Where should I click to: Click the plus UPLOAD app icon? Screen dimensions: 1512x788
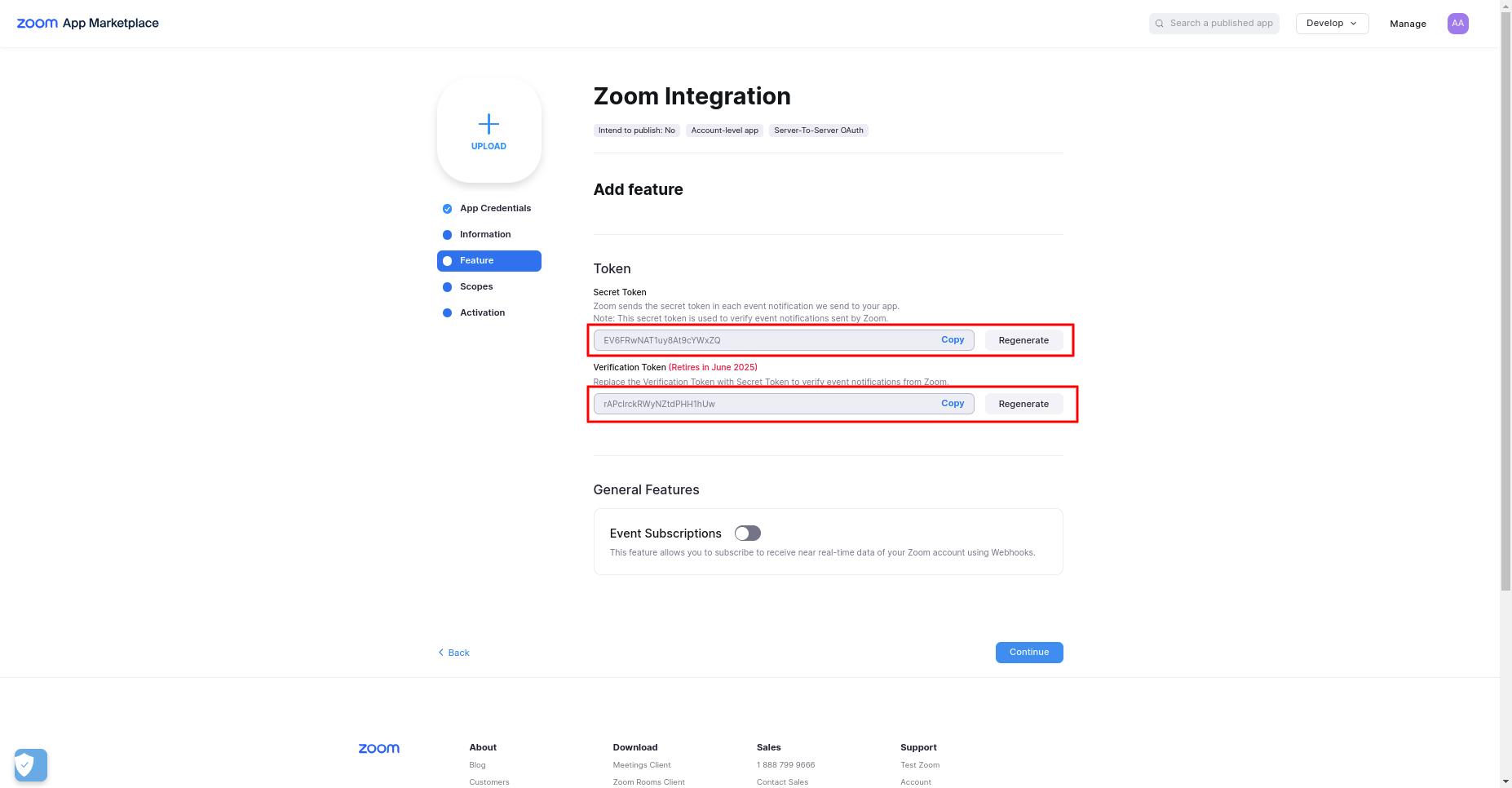489,131
